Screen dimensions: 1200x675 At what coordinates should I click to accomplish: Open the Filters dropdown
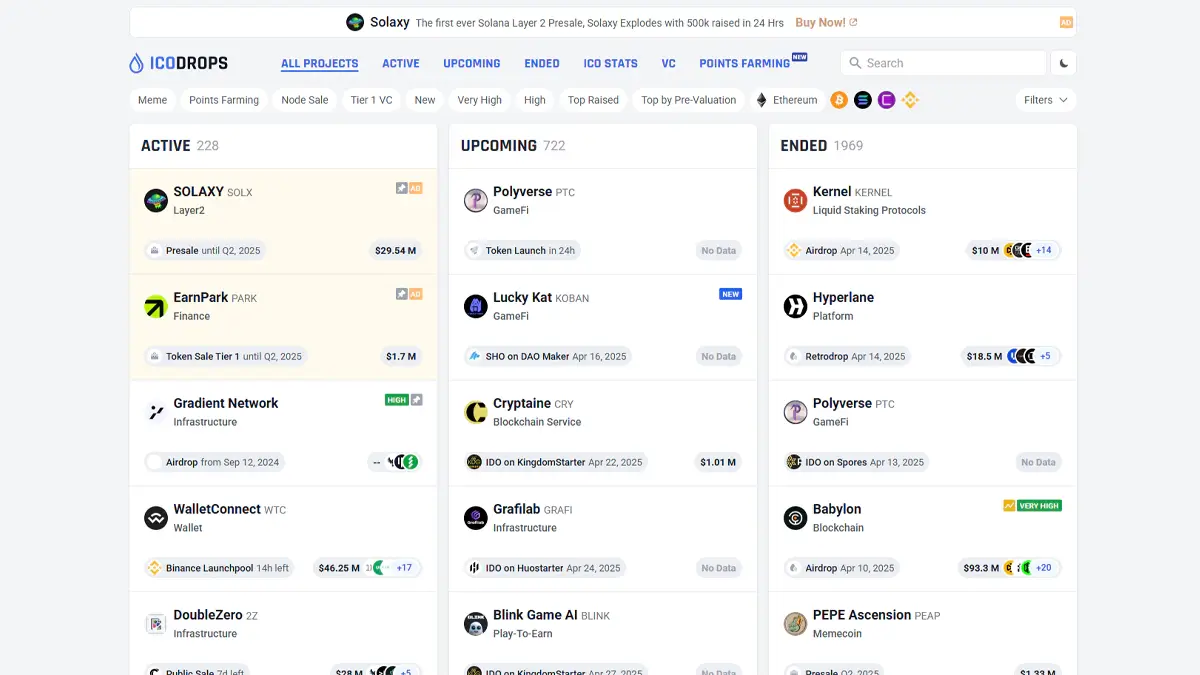pos(1046,100)
